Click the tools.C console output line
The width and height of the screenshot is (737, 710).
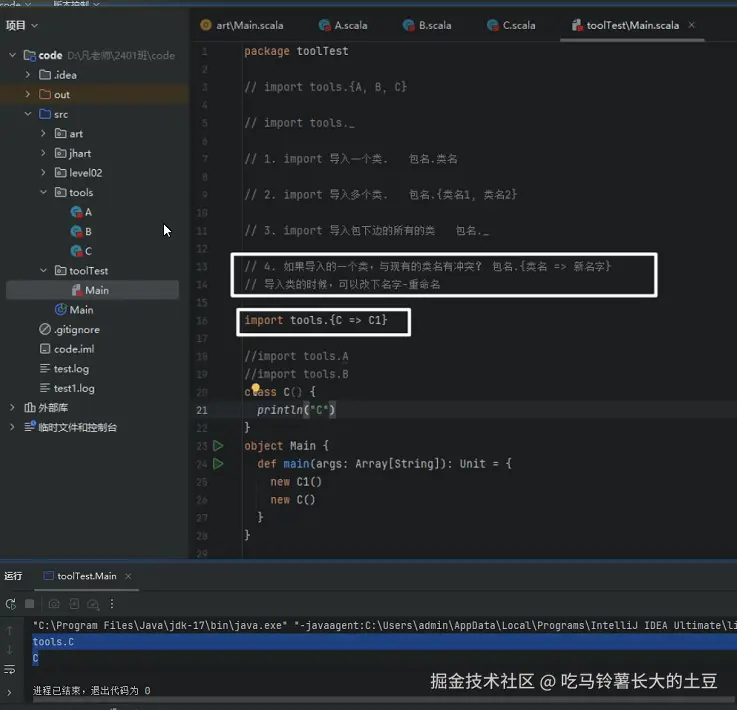click(53, 642)
